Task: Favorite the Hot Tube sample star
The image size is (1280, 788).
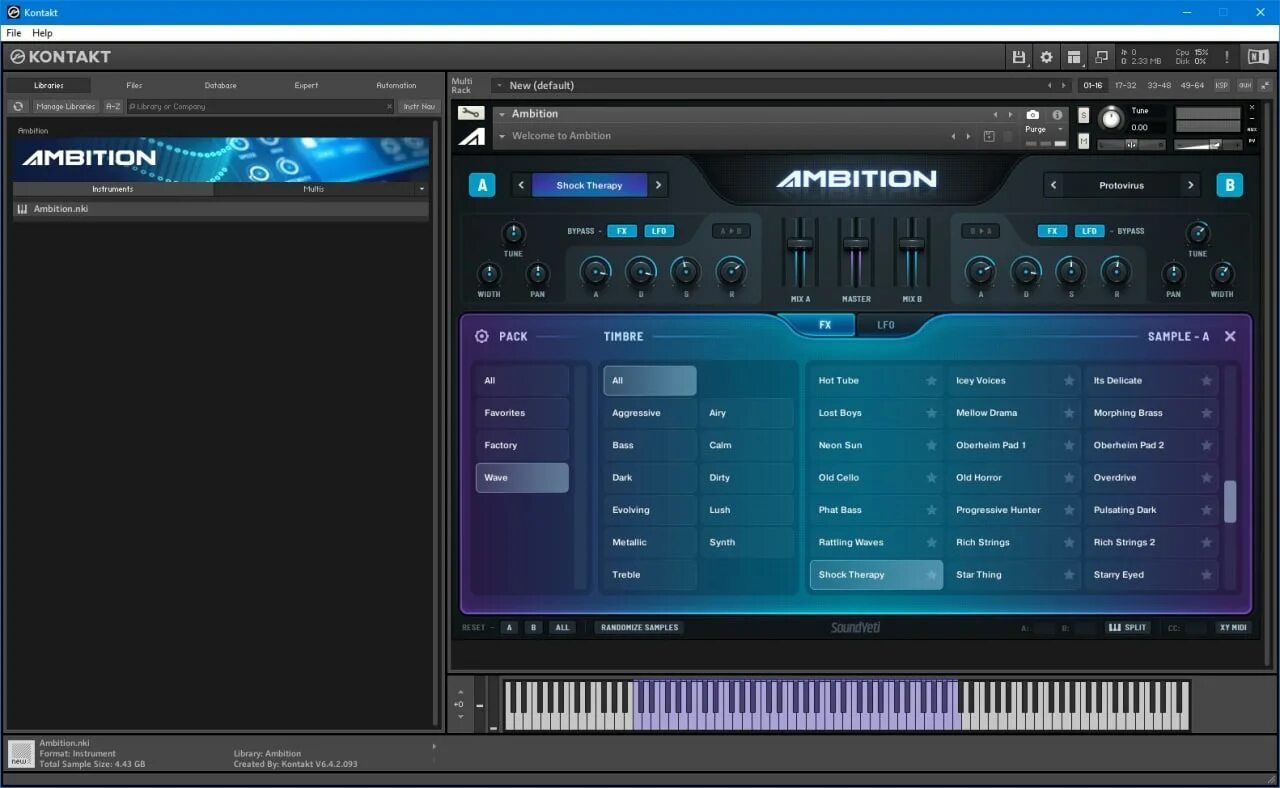Action: pos(931,381)
